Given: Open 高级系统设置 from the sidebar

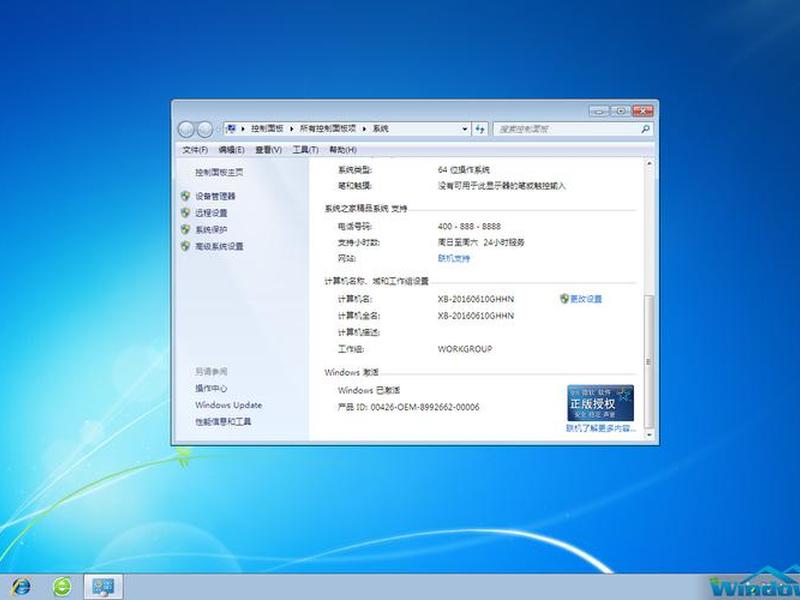Looking at the screenshot, I should pos(219,246).
